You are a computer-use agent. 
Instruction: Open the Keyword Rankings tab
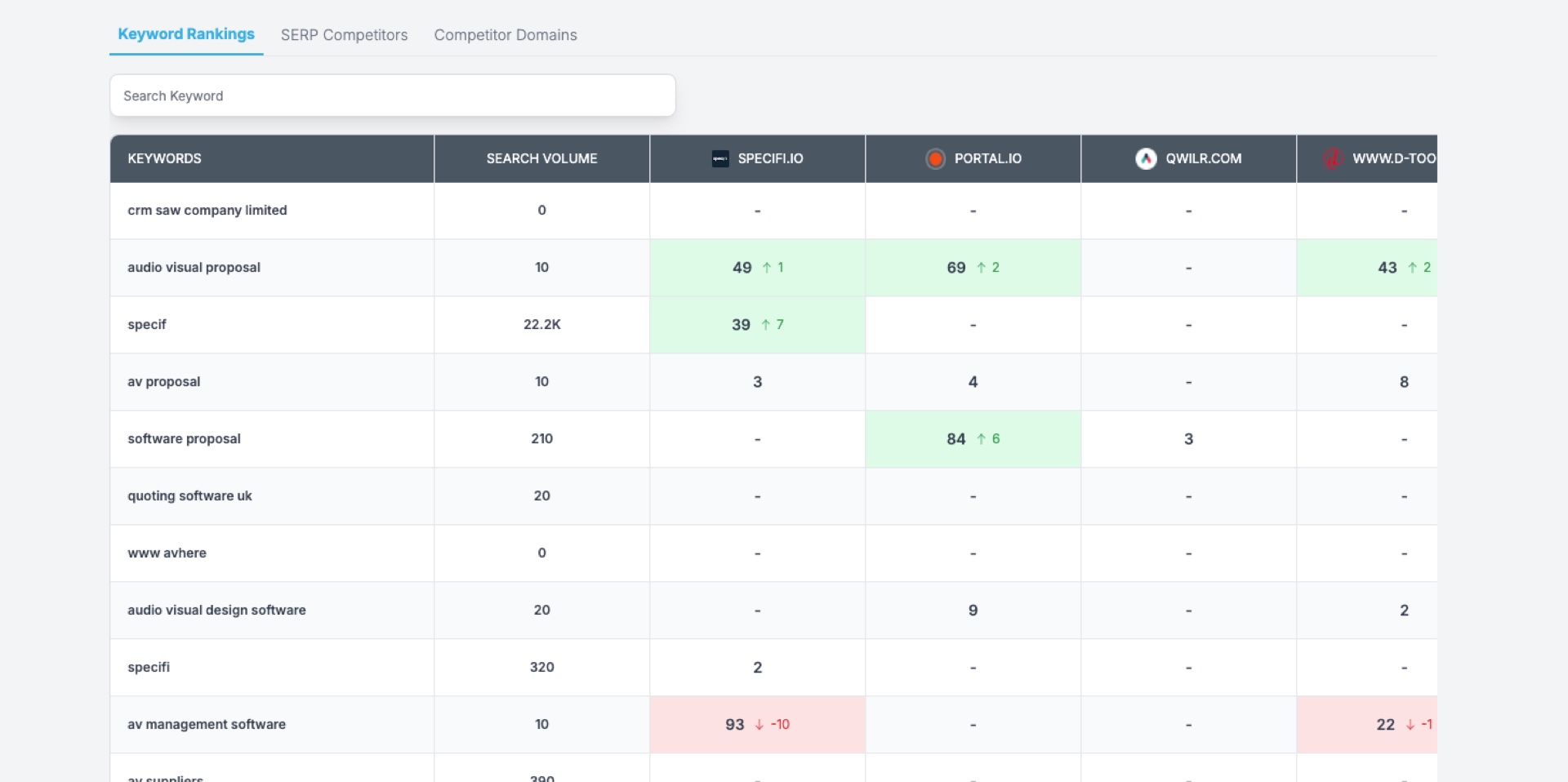(x=186, y=34)
